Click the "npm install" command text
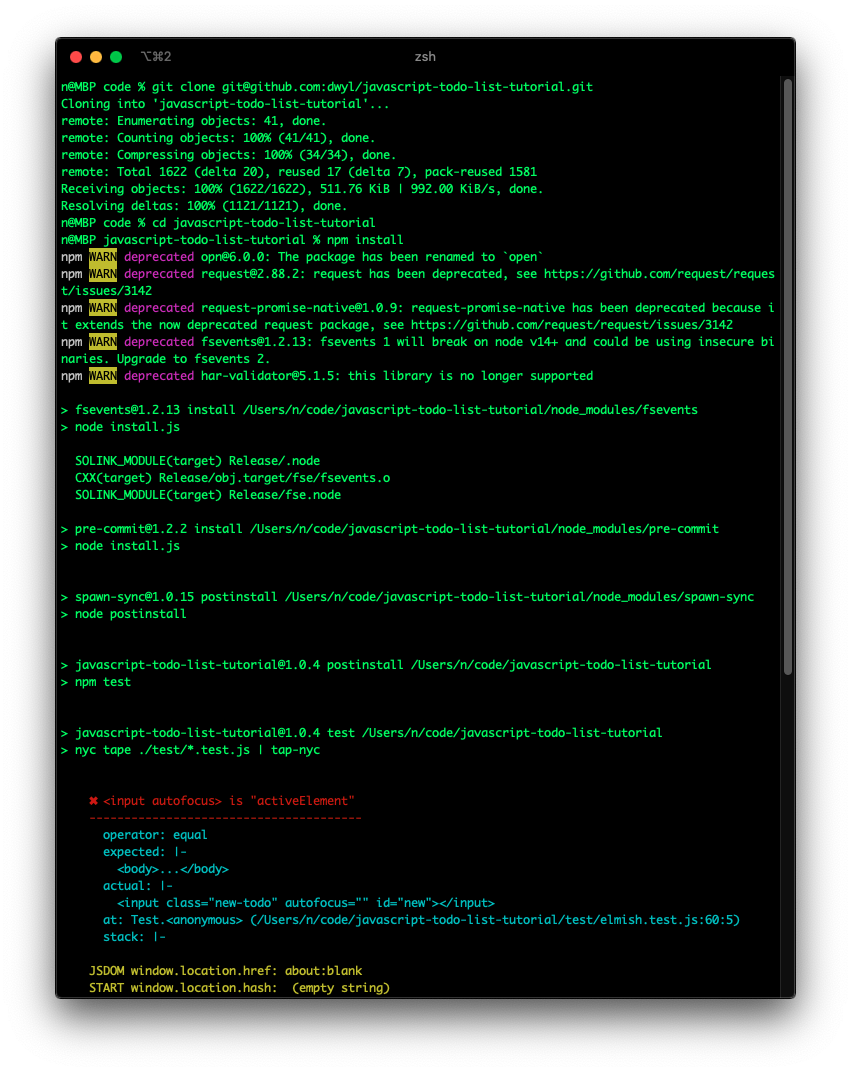 point(365,240)
